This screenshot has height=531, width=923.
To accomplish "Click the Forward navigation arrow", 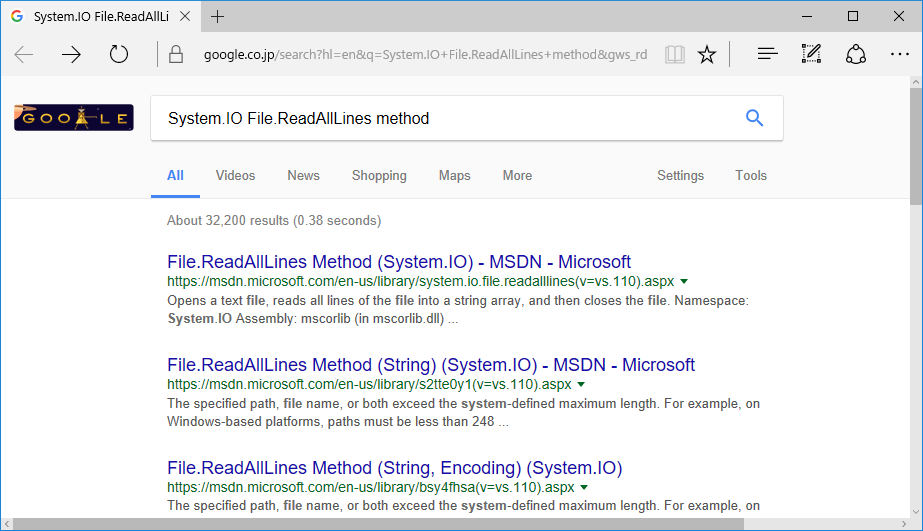I will click(71, 55).
